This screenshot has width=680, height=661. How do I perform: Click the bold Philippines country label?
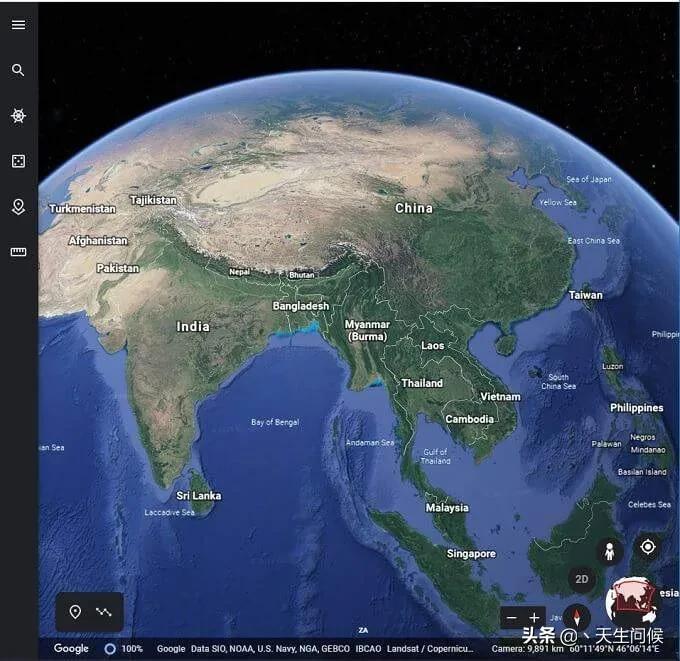click(637, 408)
